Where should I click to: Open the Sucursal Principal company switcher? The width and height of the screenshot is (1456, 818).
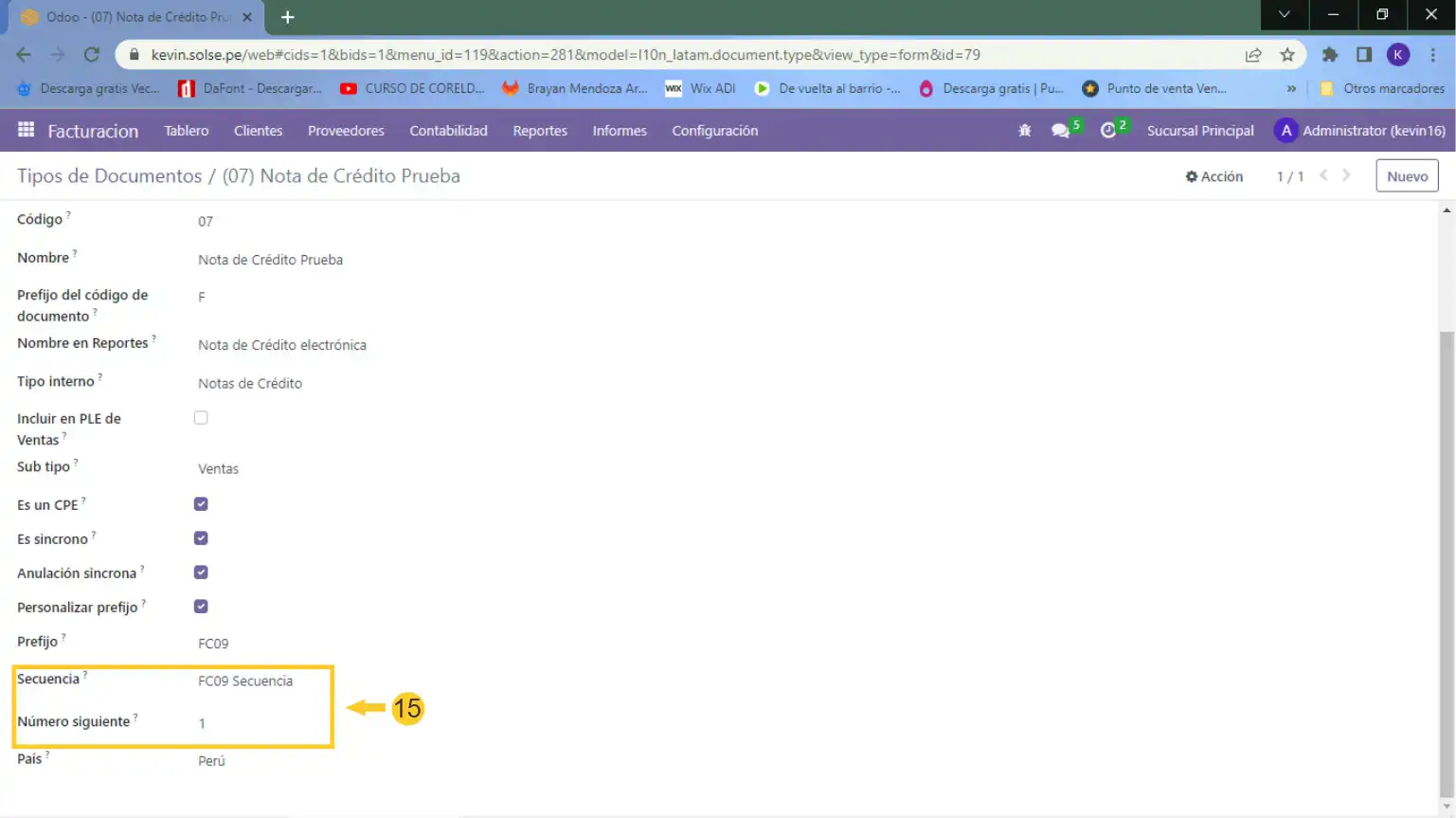(1200, 131)
